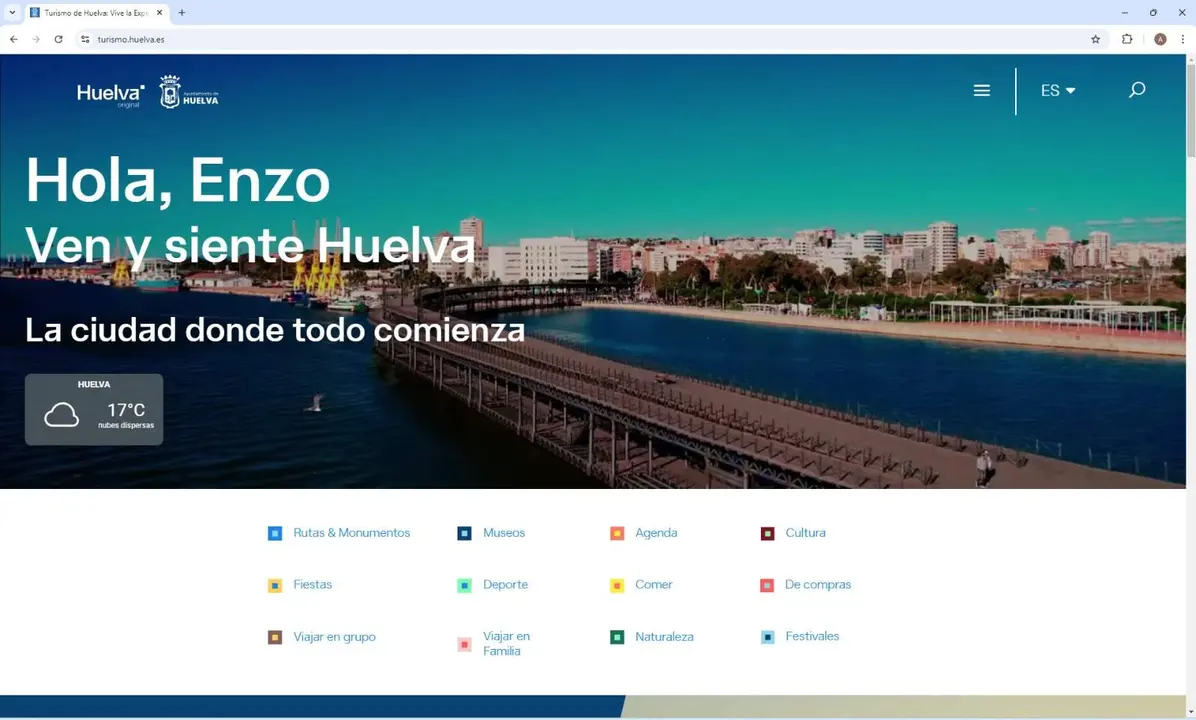The width and height of the screenshot is (1196, 720).
Task: Click the HUELVA weather widget title
Action: pos(94,385)
